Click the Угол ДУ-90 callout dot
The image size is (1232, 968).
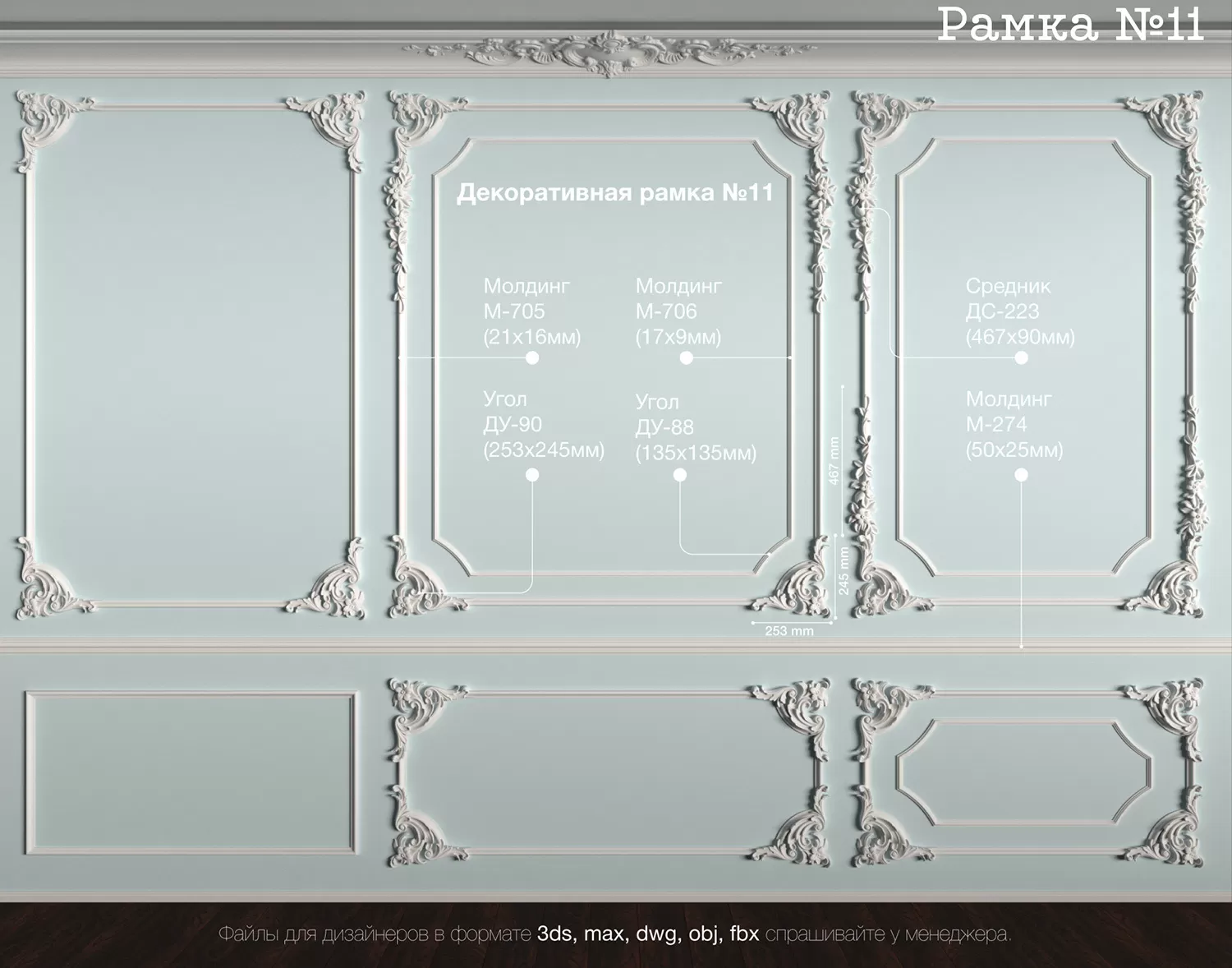coord(533,475)
